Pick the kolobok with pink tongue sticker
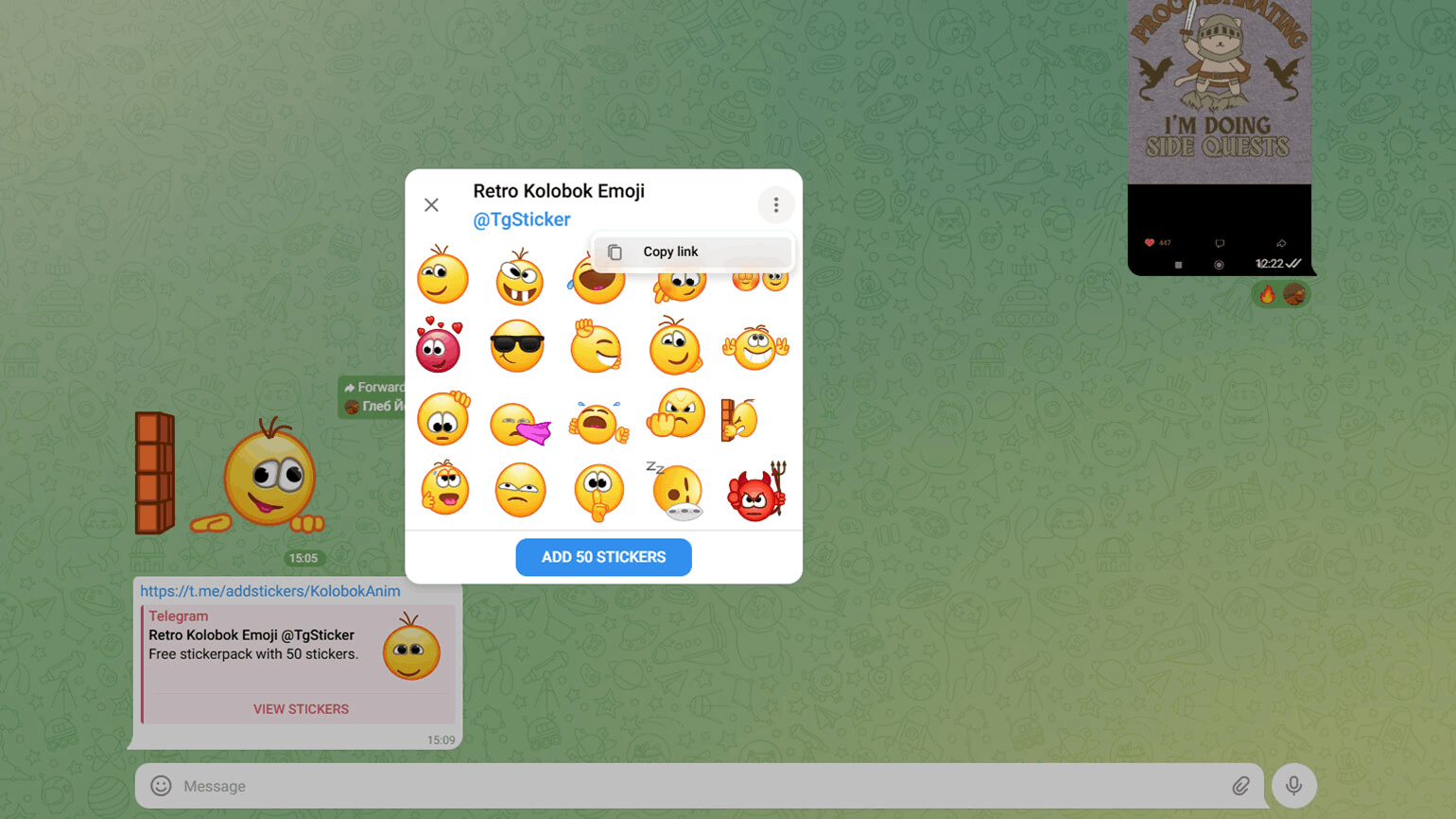Screen dimensions: 1456x819 pos(520,424)
